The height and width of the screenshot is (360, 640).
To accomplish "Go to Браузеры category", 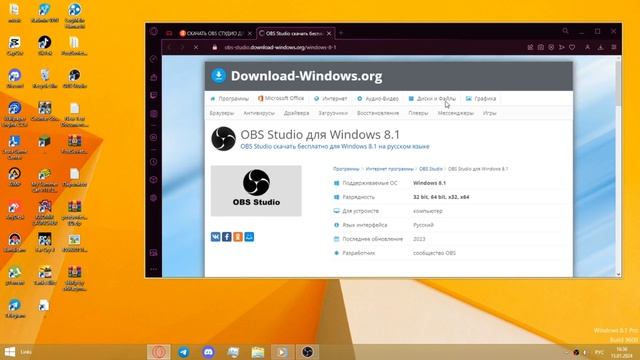I will [x=222, y=113].
